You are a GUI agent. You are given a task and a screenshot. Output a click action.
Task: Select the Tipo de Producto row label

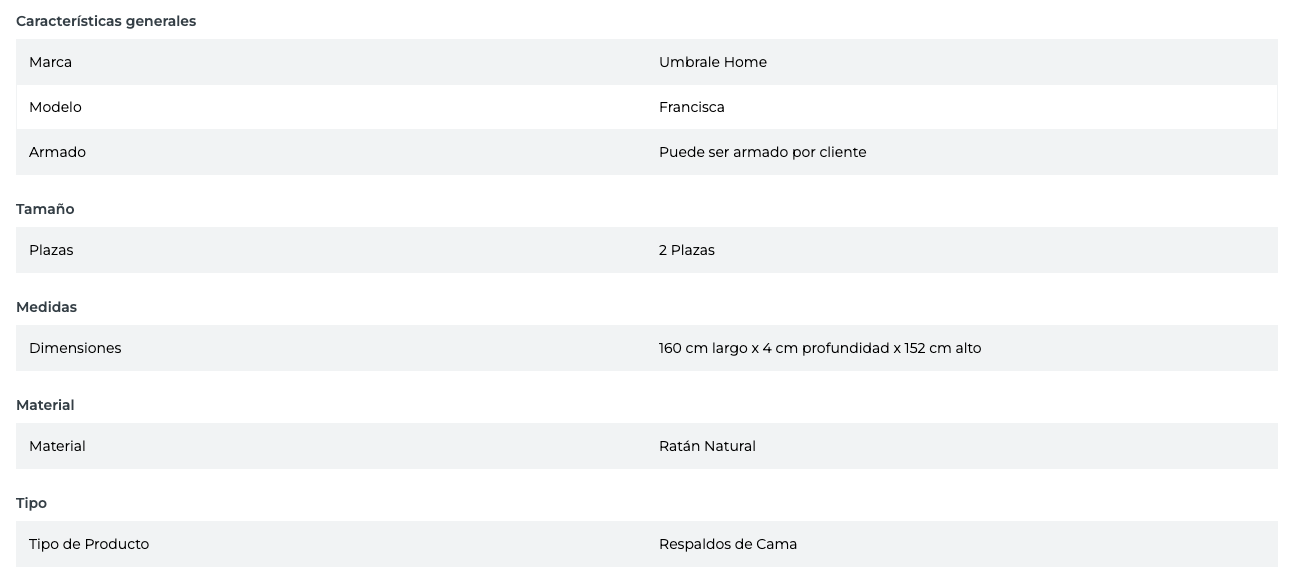89,544
